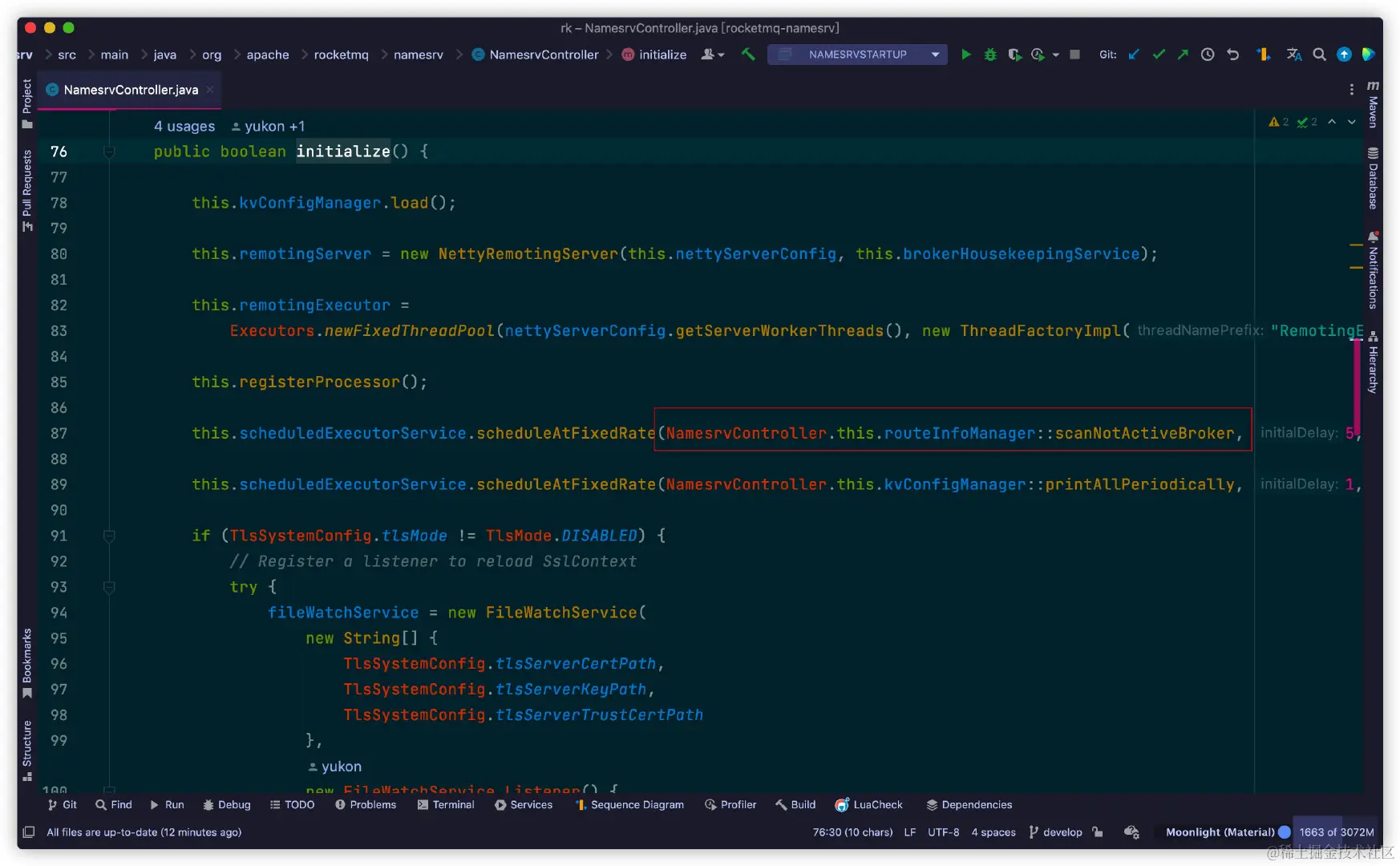
Task: Open code with me user dropdown
Action: coord(712,55)
